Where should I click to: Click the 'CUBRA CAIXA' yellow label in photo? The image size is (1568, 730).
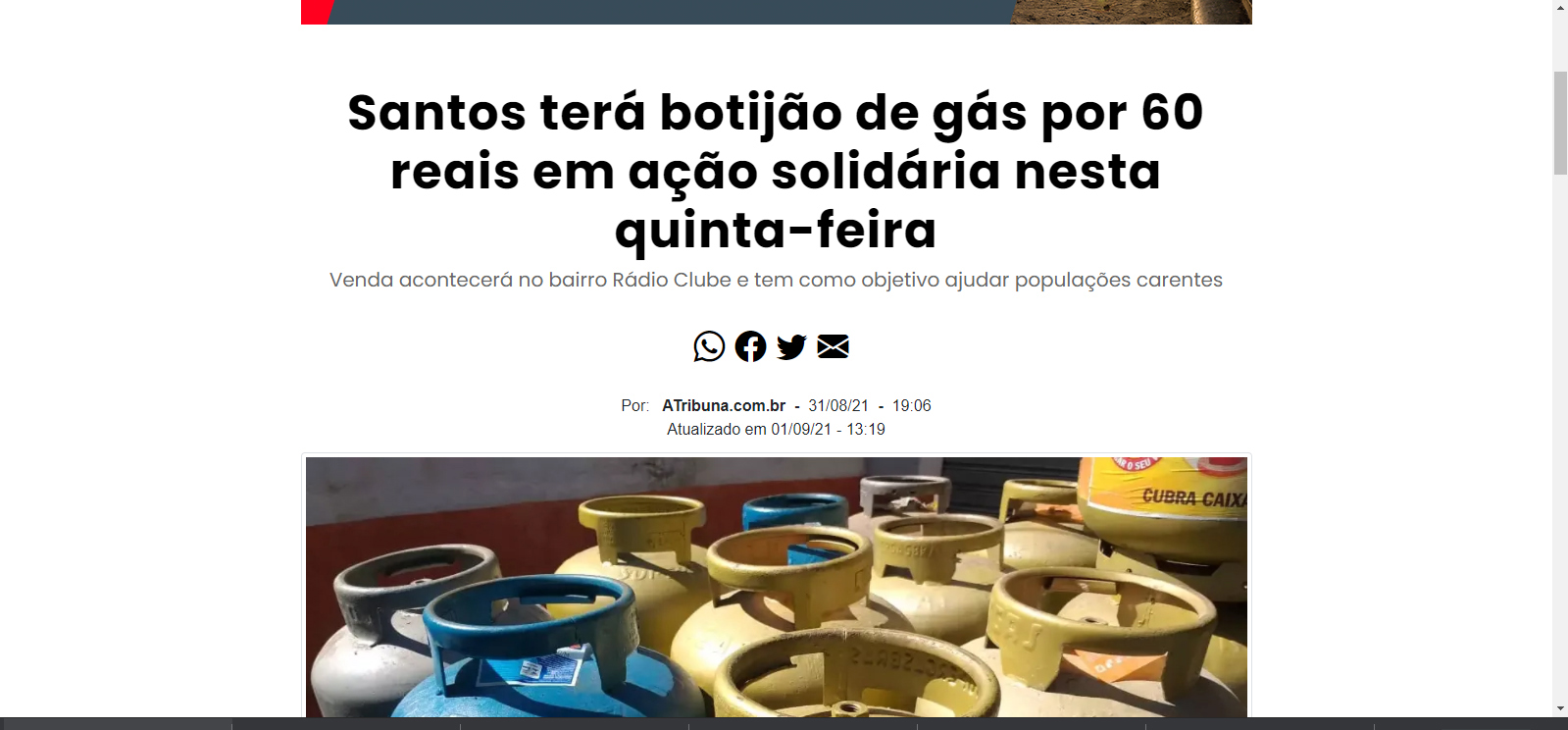pos(1193,497)
